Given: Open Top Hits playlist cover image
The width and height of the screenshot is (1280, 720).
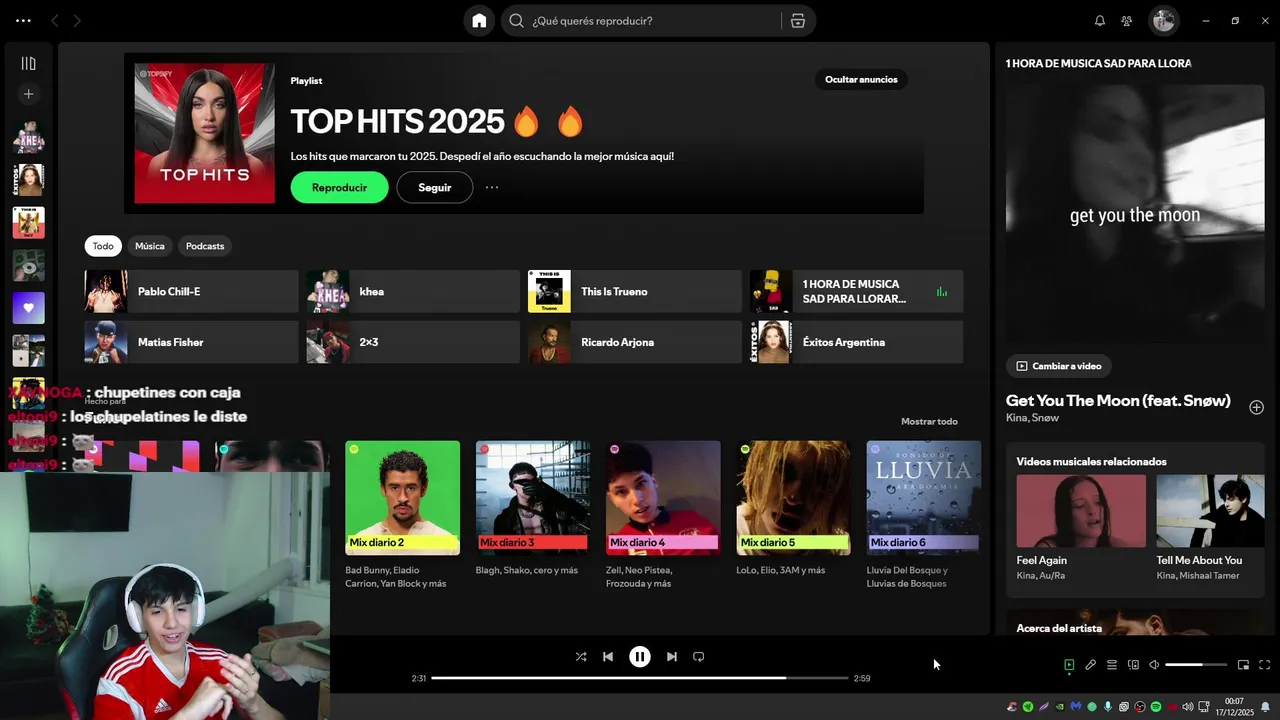Looking at the screenshot, I should click(205, 133).
